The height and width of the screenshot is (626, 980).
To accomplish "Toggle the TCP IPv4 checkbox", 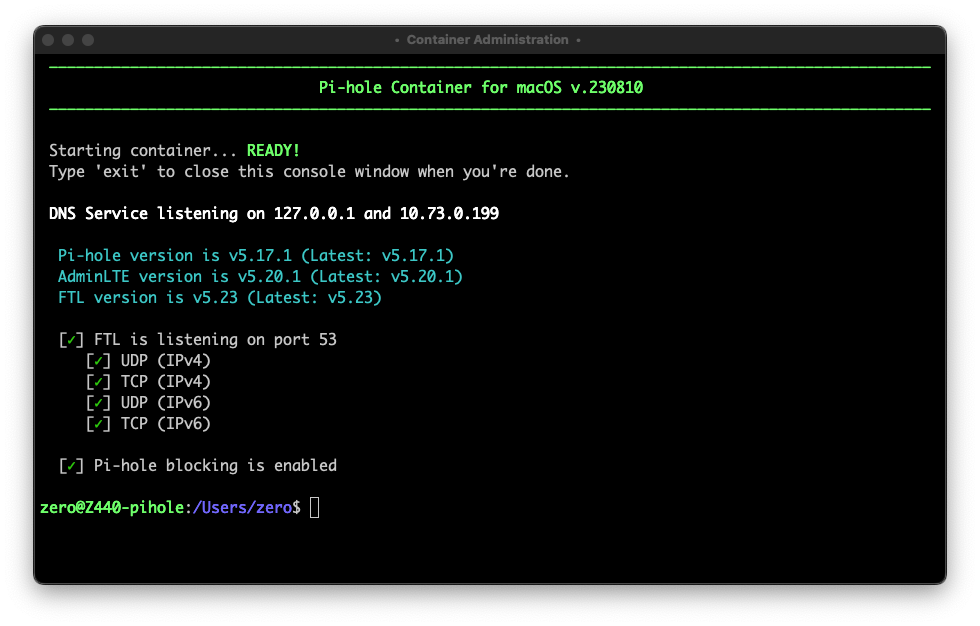I will click(x=98, y=381).
